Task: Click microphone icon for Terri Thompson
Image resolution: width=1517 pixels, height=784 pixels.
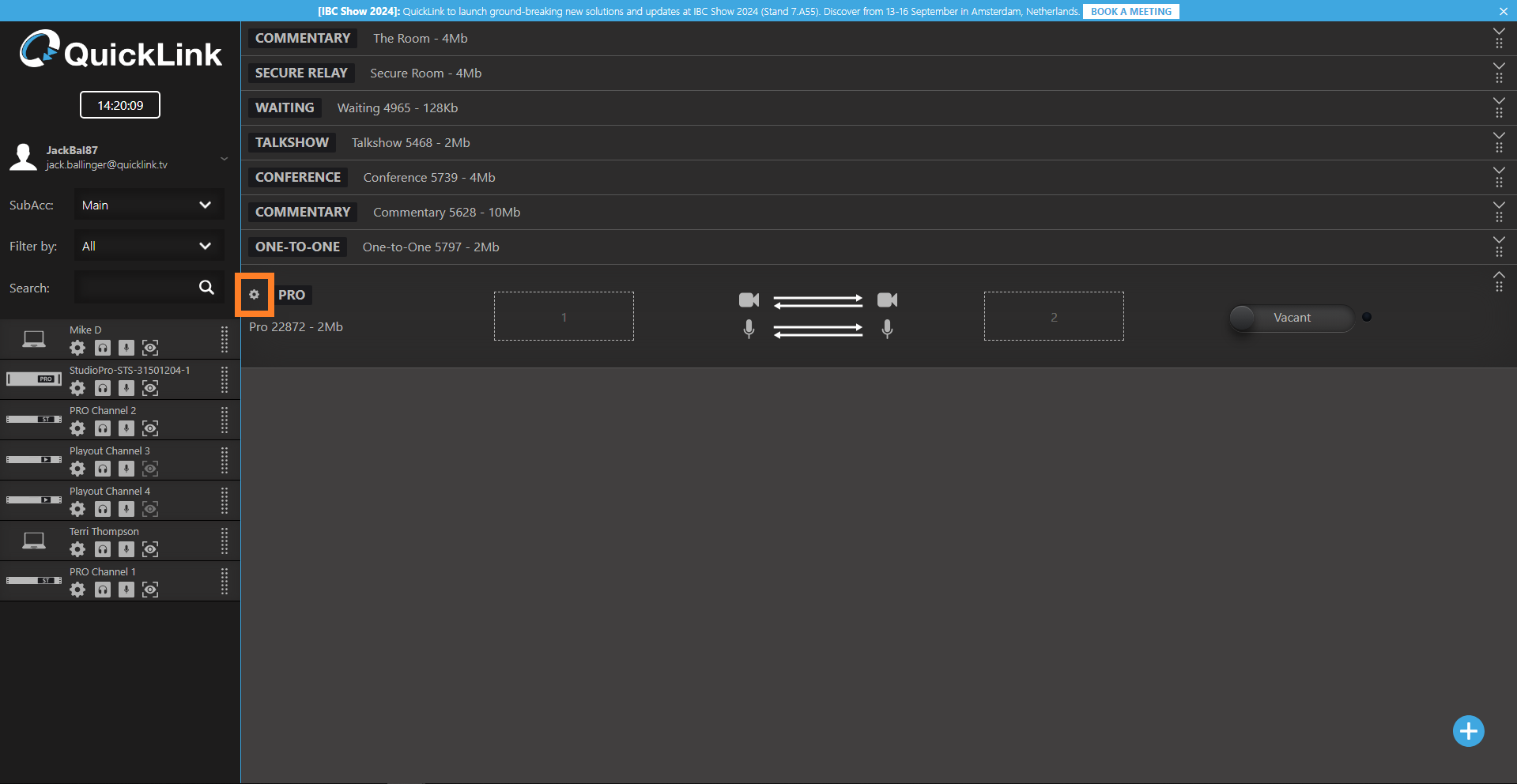Action: click(126, 549)
